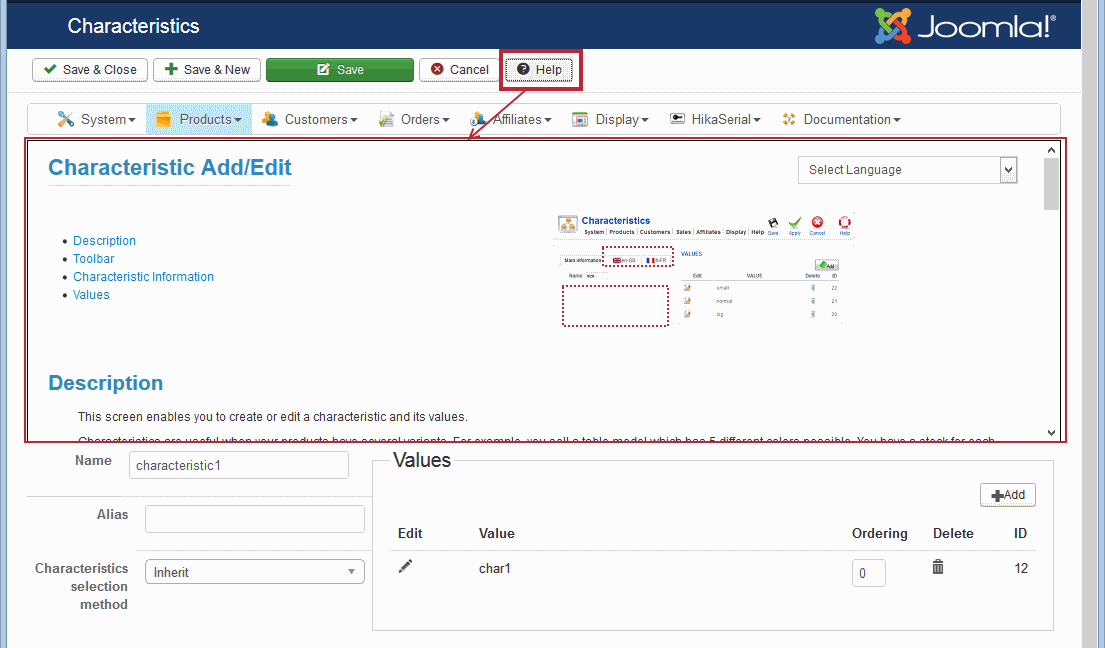Viewport: 1105px width, 648px height.
Task: Open the Products menu
Action: click(x=198, y=120)
